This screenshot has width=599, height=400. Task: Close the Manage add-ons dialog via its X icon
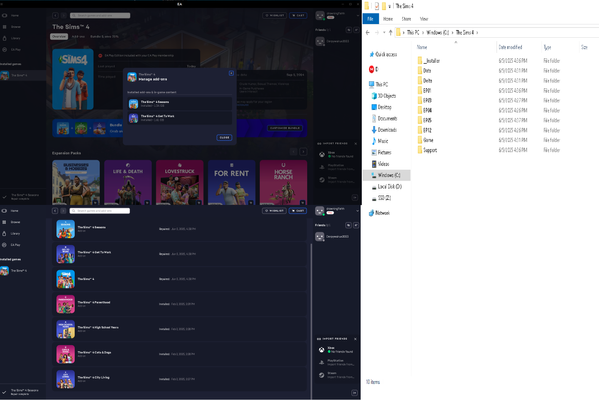(231, 73)
